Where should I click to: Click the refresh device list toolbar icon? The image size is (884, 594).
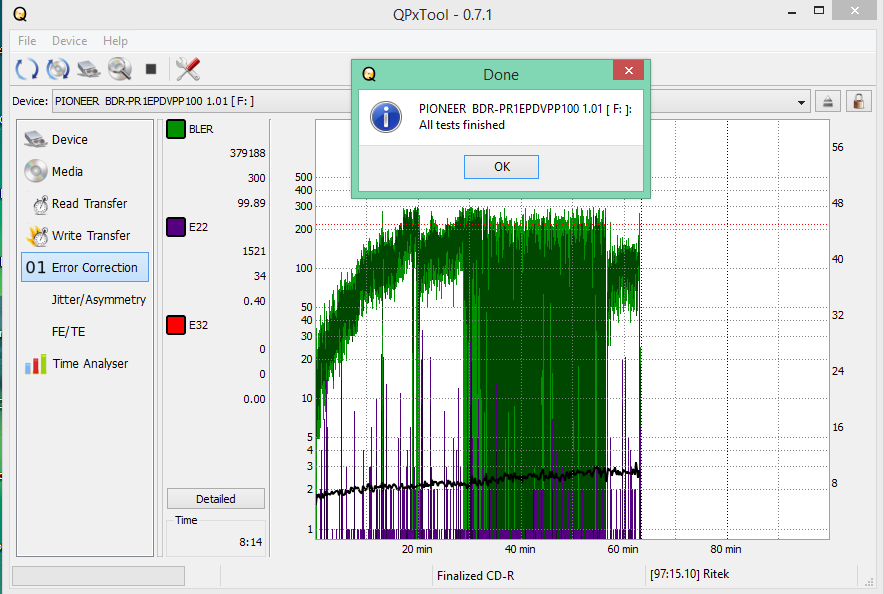pyautogui.click(x=26, y=69)
